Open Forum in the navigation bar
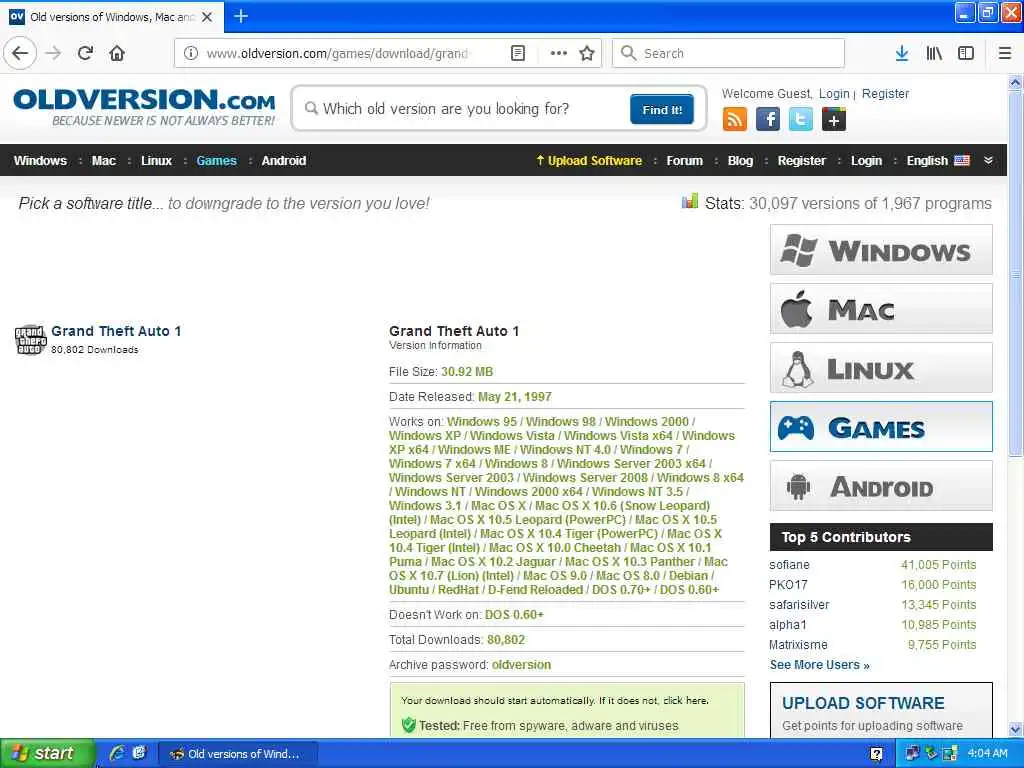Image resolution: width=1024 pixels, height=768 pixels. [684, 161]
